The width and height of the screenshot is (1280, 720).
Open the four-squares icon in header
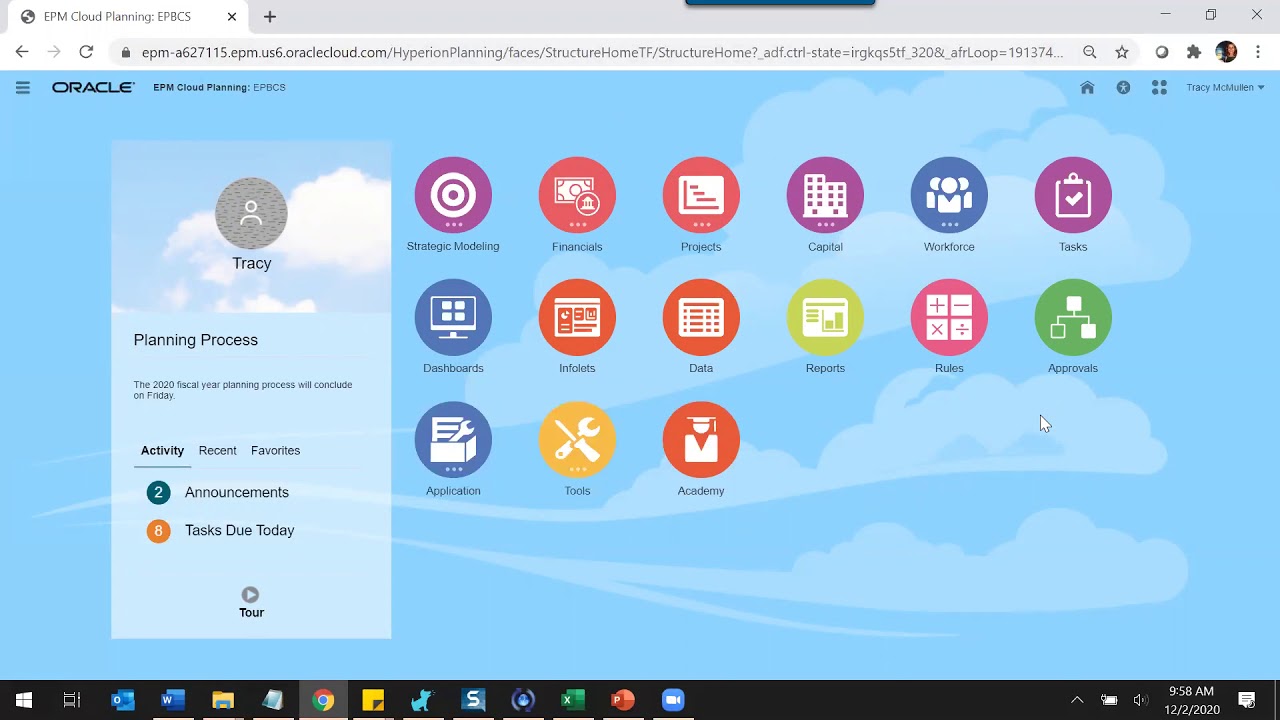(x=1159, y=88)
